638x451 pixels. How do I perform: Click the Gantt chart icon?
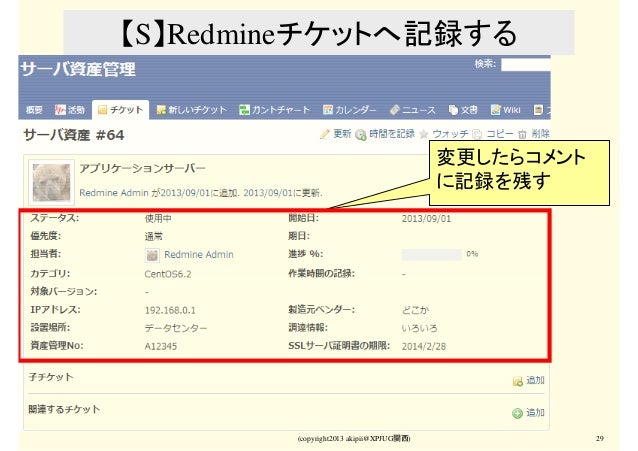coord(244,110)
